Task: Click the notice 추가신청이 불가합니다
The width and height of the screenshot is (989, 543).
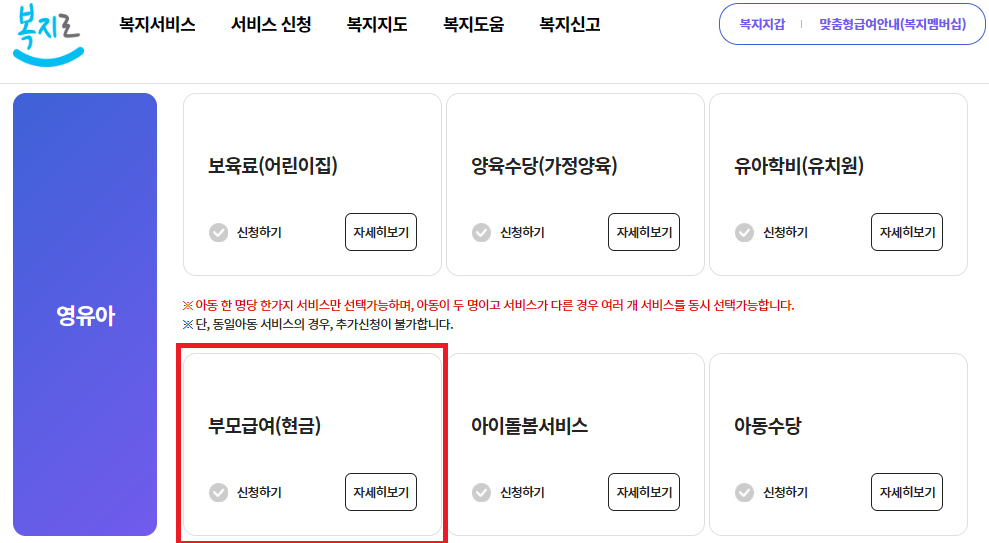Action: pos(318,324)
